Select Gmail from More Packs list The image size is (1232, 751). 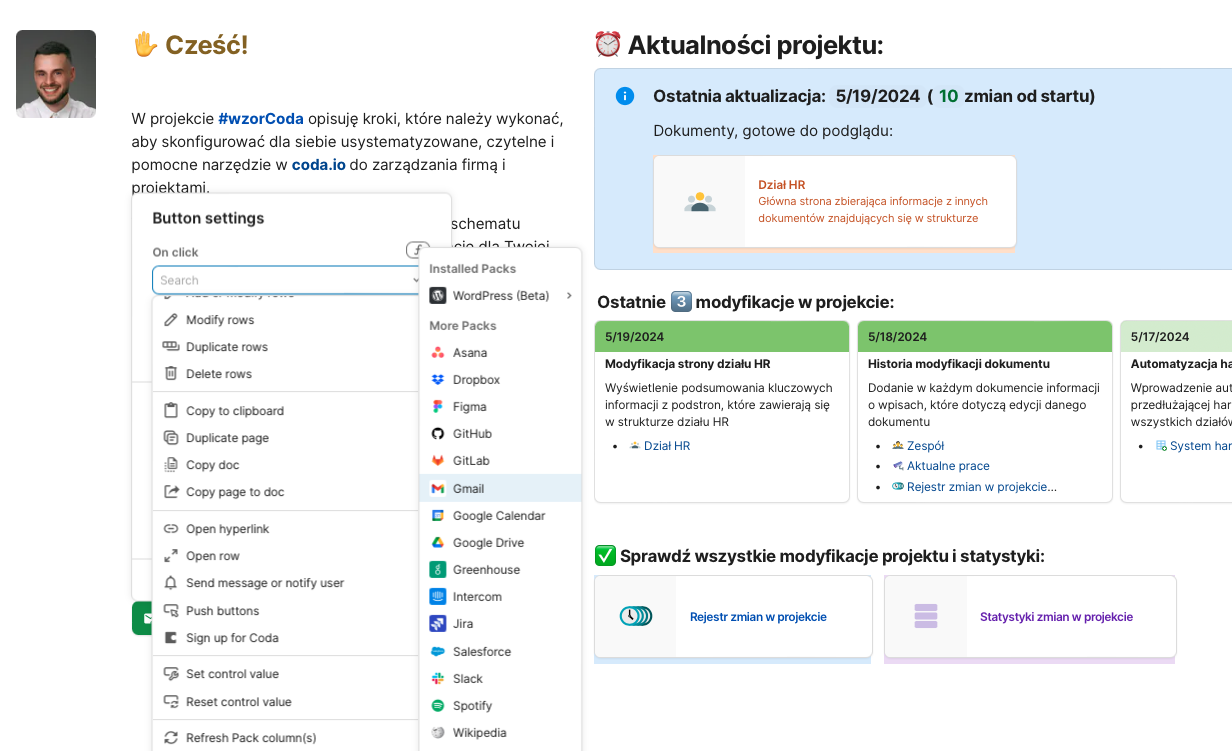click(468, 489)
